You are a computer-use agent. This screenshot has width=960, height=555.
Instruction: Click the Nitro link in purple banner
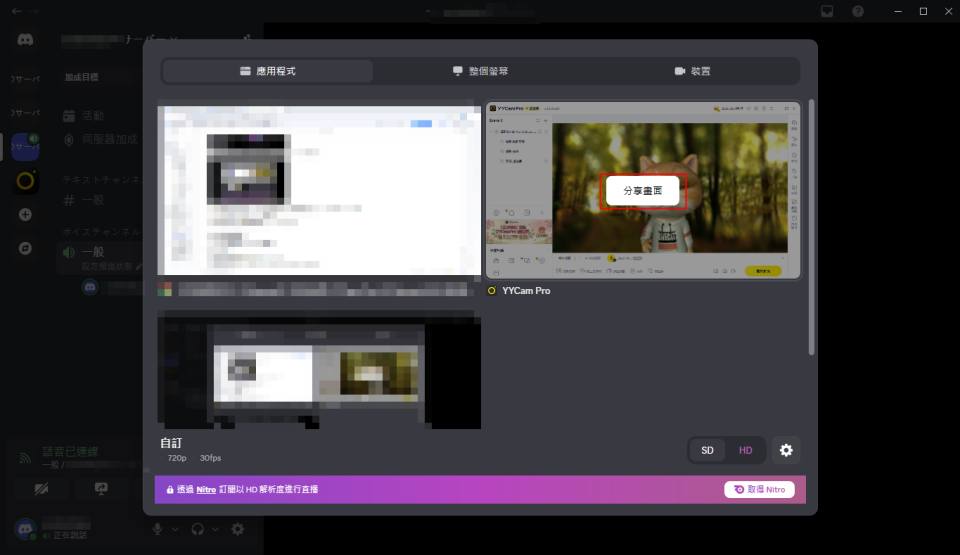click(206, 490)
